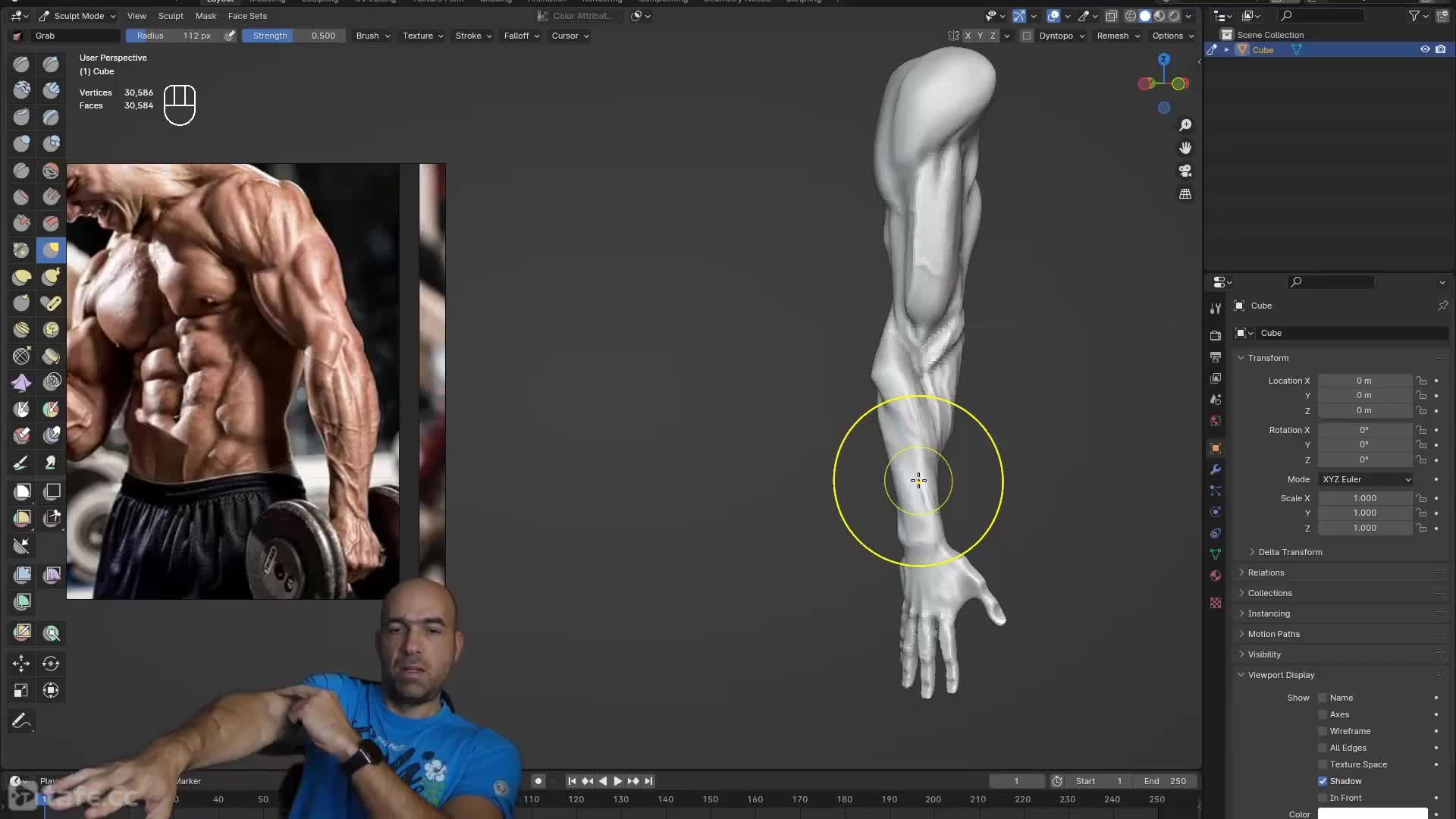The width and height of the screenshot is (1456, 819).
Task: Select the Draw Sharp brush
Action: click(x=51, y=64)
